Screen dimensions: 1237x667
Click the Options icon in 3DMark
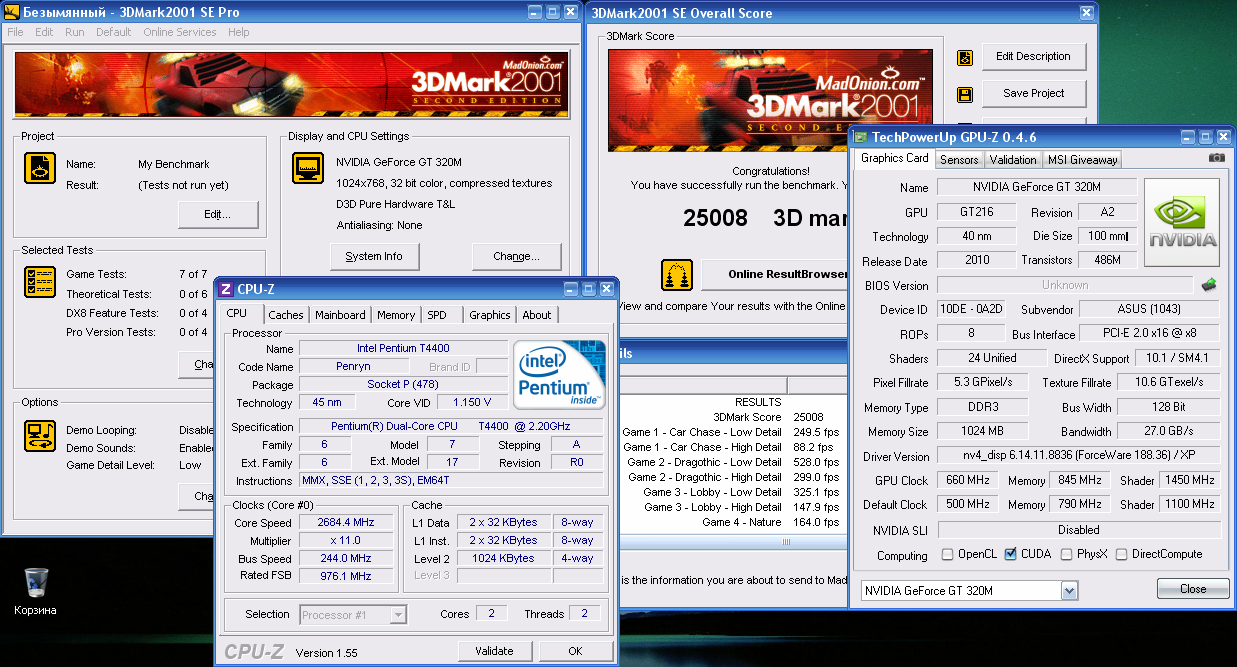point(40,434)
